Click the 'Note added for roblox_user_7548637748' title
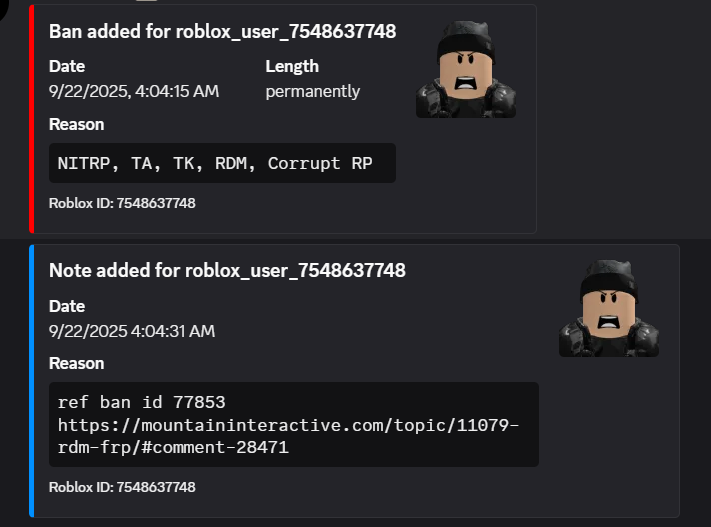 [227, 271]
